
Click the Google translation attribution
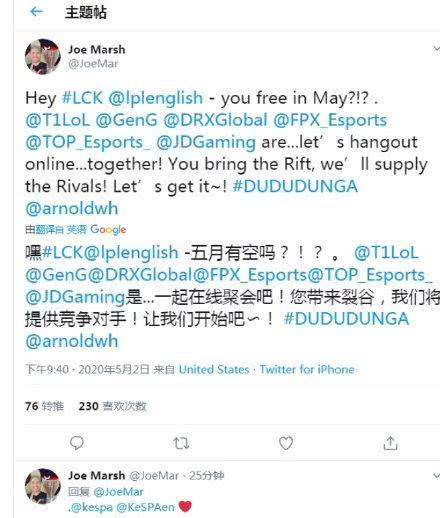[x=108, y=230]
